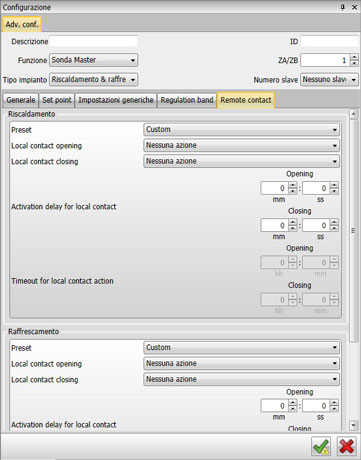
Task: Click the vertical scrollbar thumb
Action: point(353,231)
